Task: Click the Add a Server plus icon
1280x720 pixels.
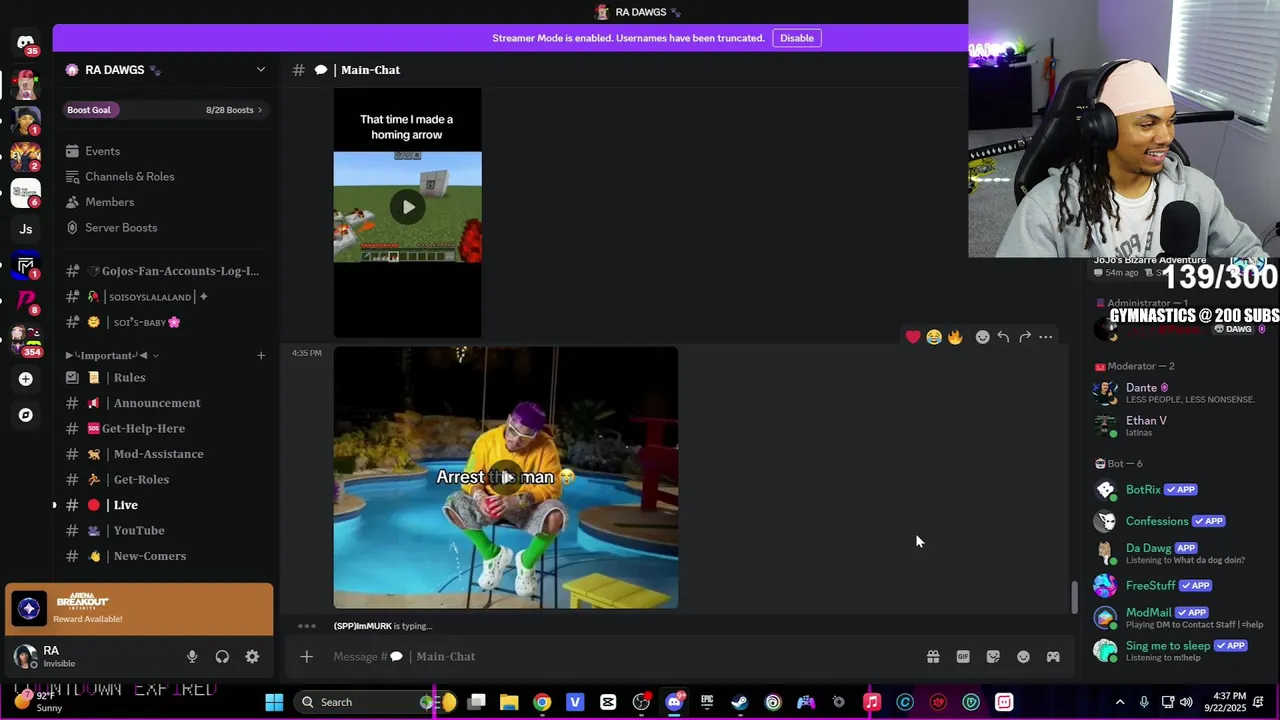Action: pos(26,379)
